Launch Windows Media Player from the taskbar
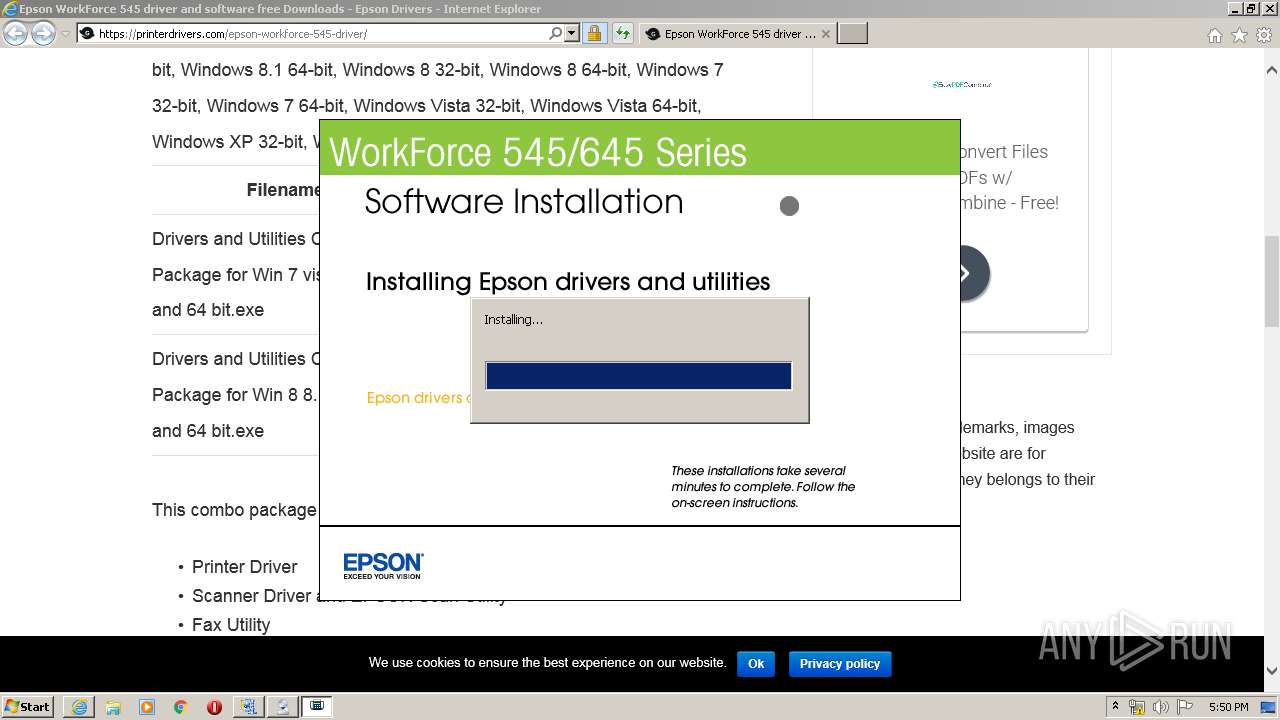Image resolution: width=1280 pixels, height=720 pixels. pos(147,707)
